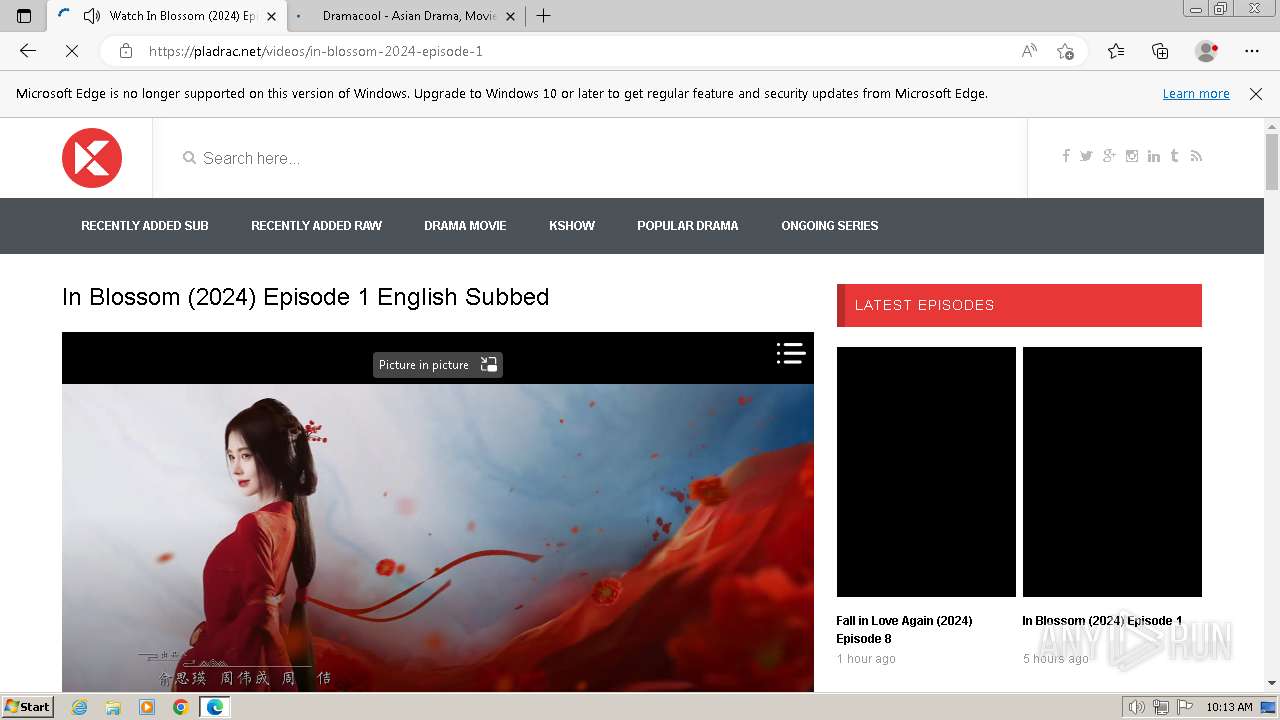Open the site's Tumblr icon
Viewport: 1280px width, 720px height.
[1175, 156]
